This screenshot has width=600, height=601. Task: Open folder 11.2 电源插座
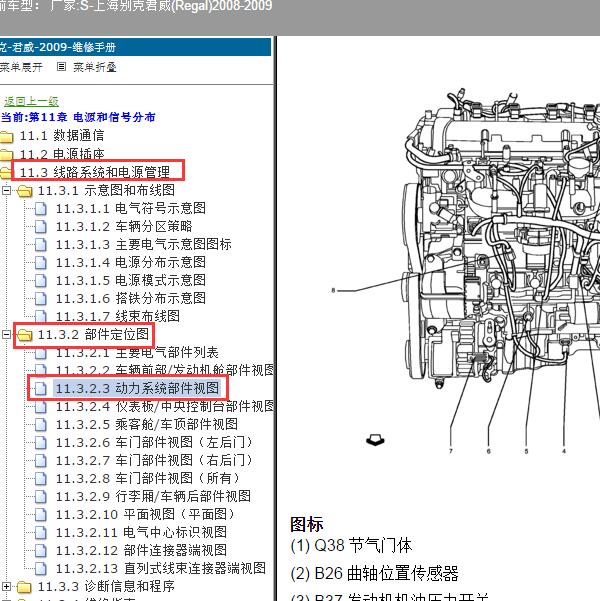click(x=61, y=154)
